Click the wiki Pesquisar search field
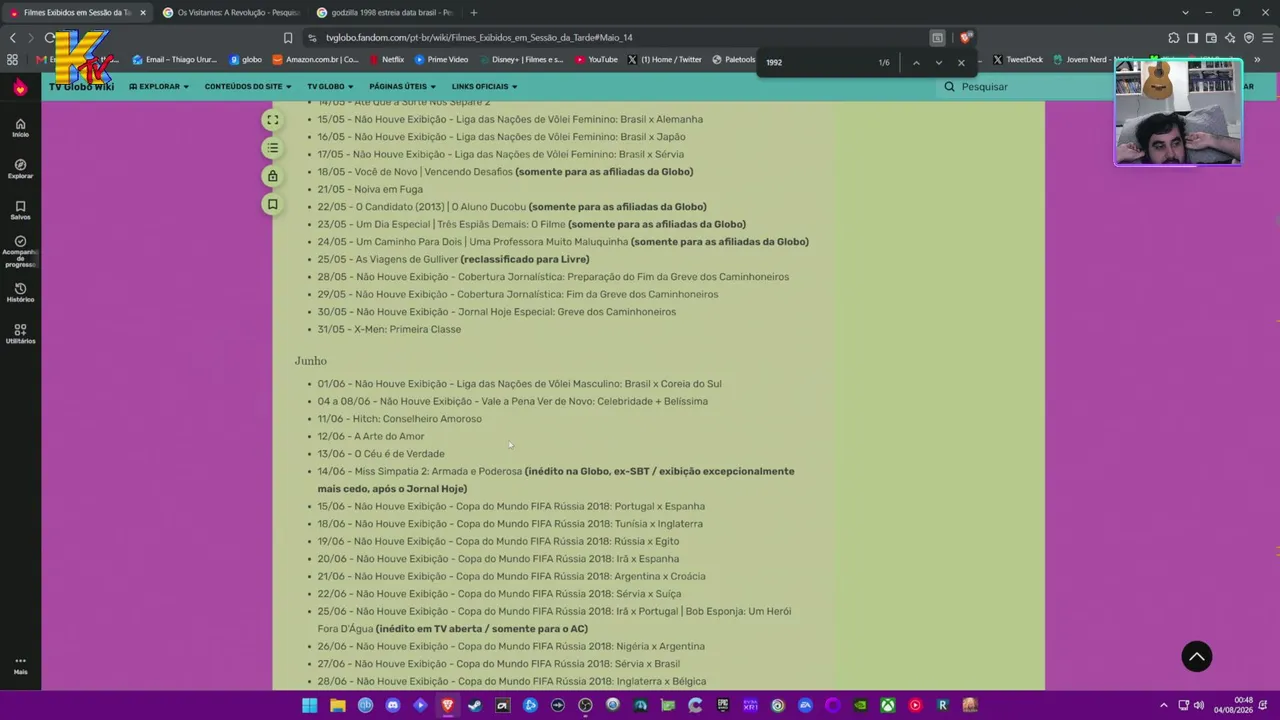 [1030, 87]
